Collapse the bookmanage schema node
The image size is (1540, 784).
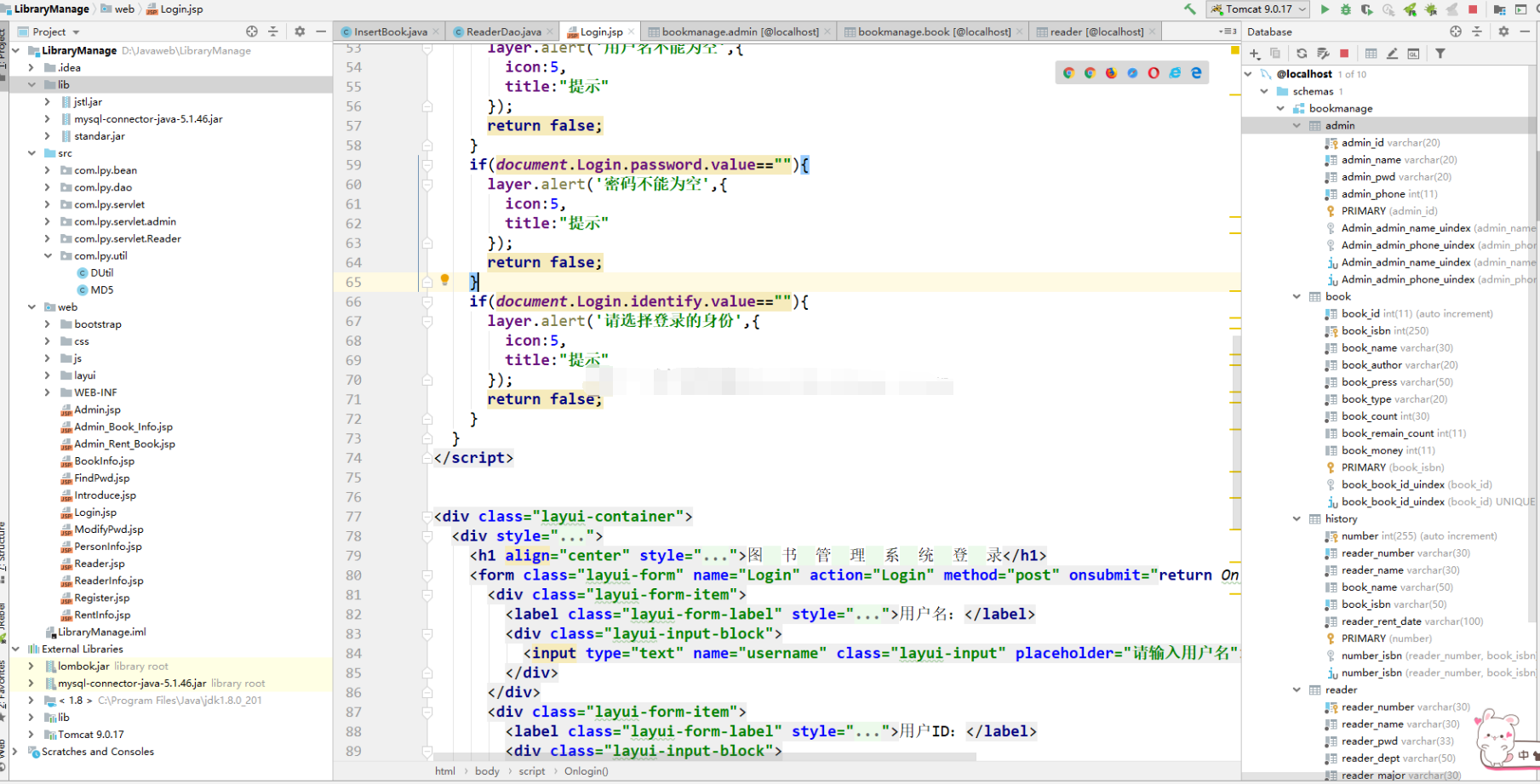click(x=1281, y=108)
